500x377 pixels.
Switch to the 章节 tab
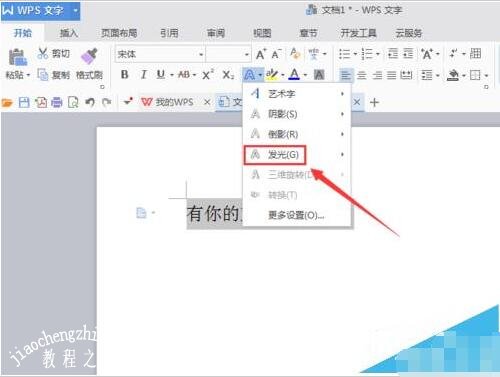pos(308,33)
